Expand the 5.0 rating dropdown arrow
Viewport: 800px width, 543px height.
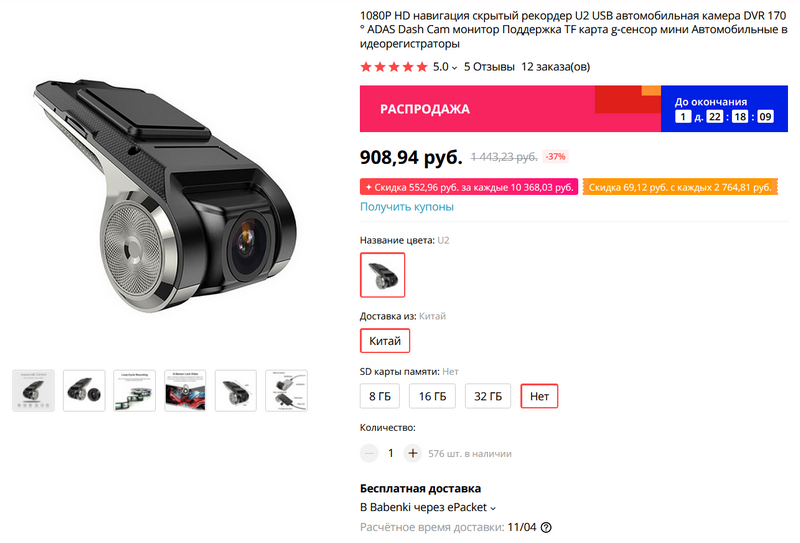click(x=454, y=68)
